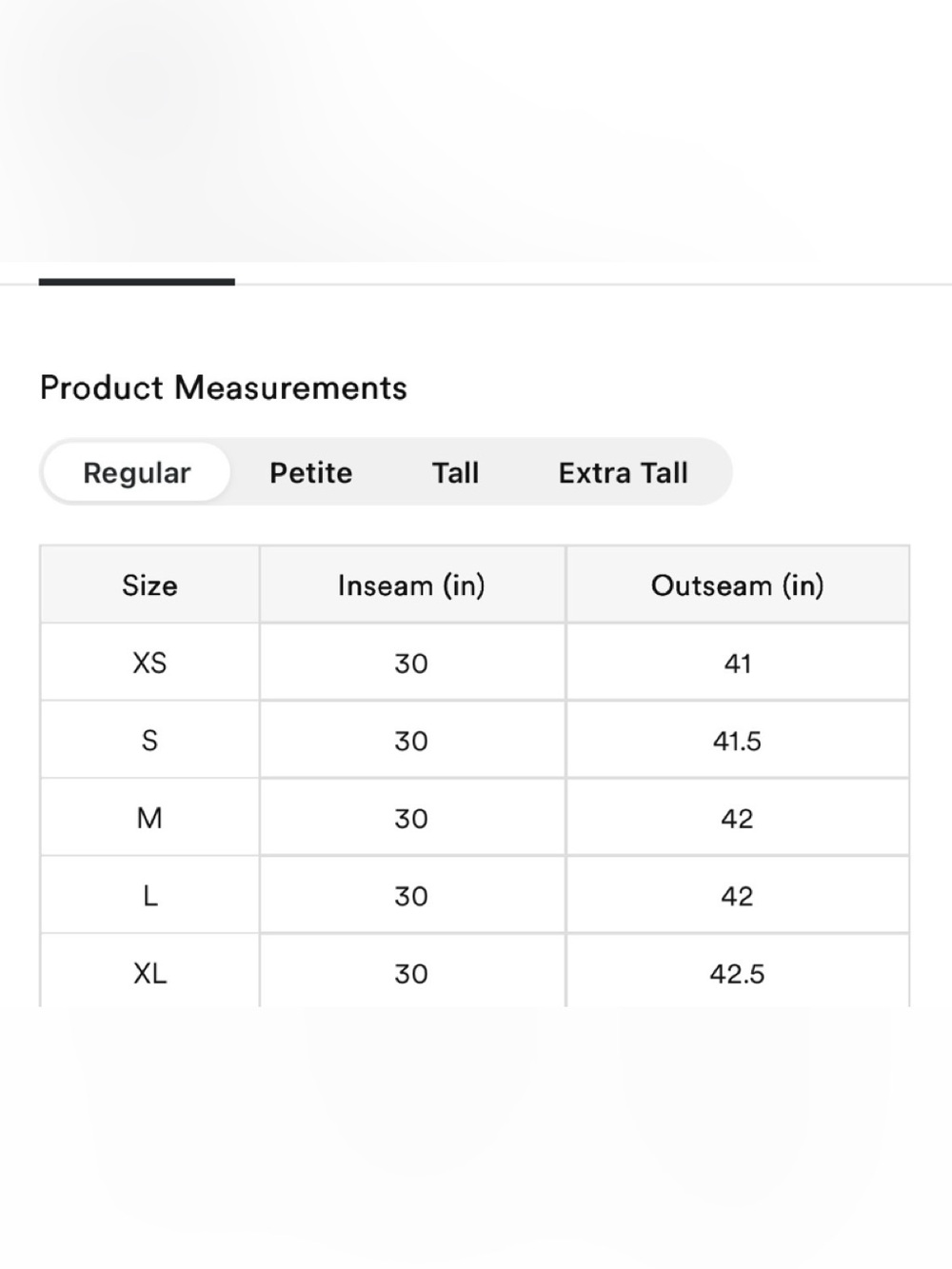Click the inseam value in XL row
This screenshot has width=952, height=1269.
(x=411, y=974)
